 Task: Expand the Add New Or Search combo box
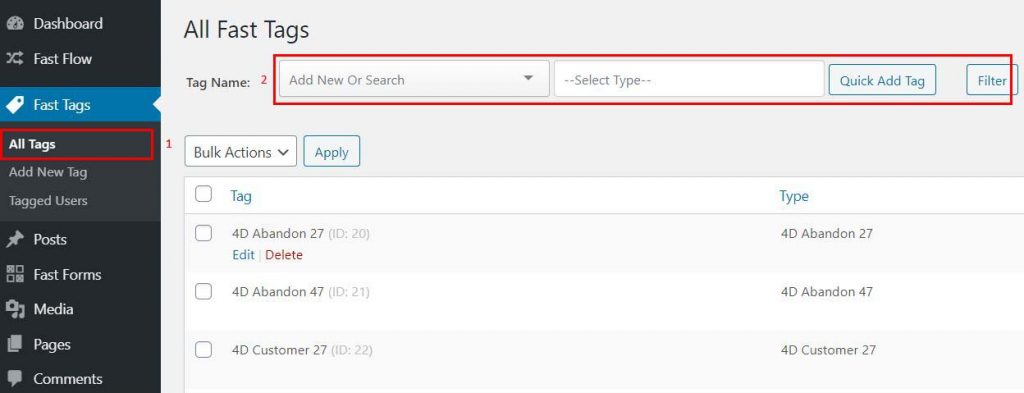click(414, 79)
